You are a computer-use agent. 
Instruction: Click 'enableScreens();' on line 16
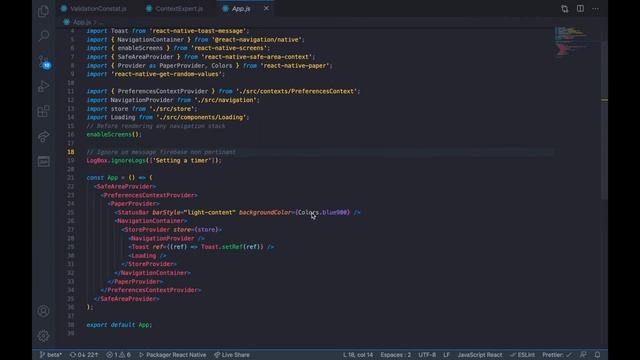[113, 134]
